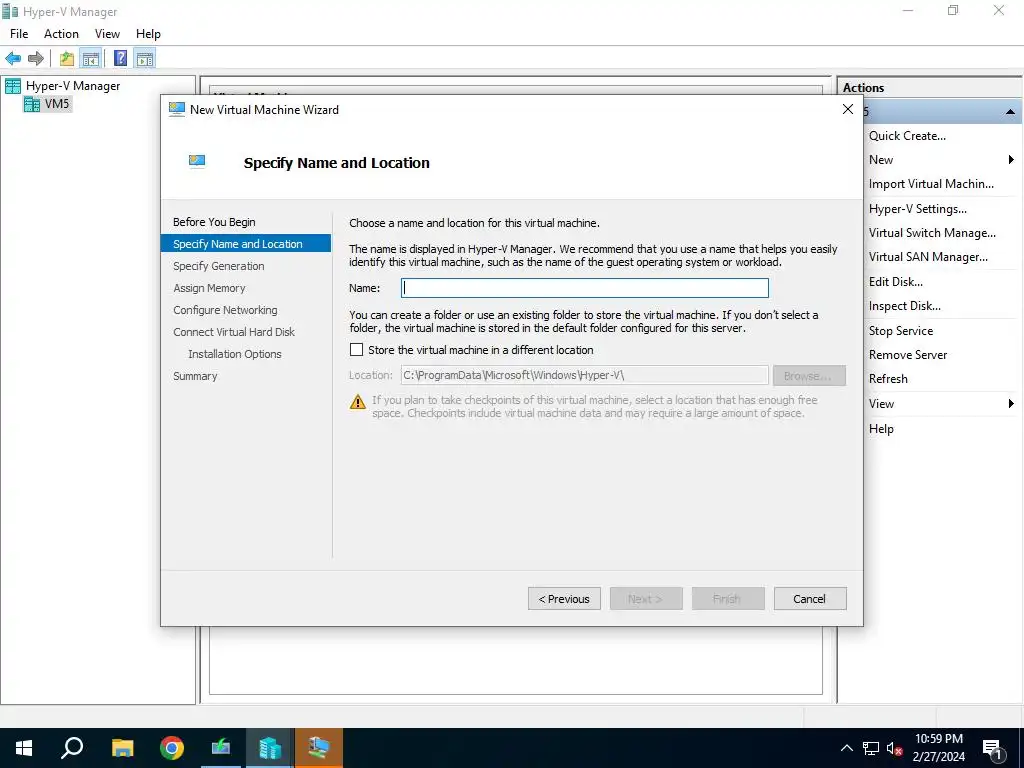Open the File menu
The height and width of the screenshot is (768, 1024).
coord(19,34)
